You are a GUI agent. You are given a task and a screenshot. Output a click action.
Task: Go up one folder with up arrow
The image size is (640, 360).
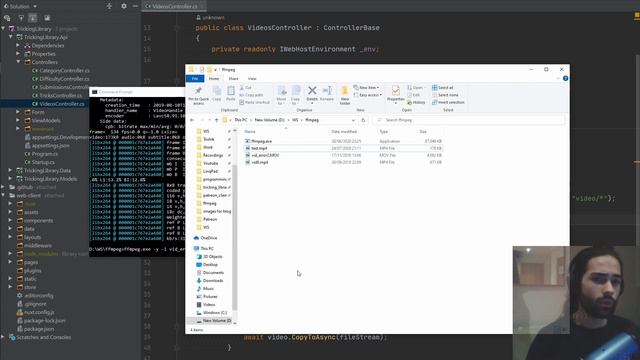pyautogui.click(x=217, y=120)
